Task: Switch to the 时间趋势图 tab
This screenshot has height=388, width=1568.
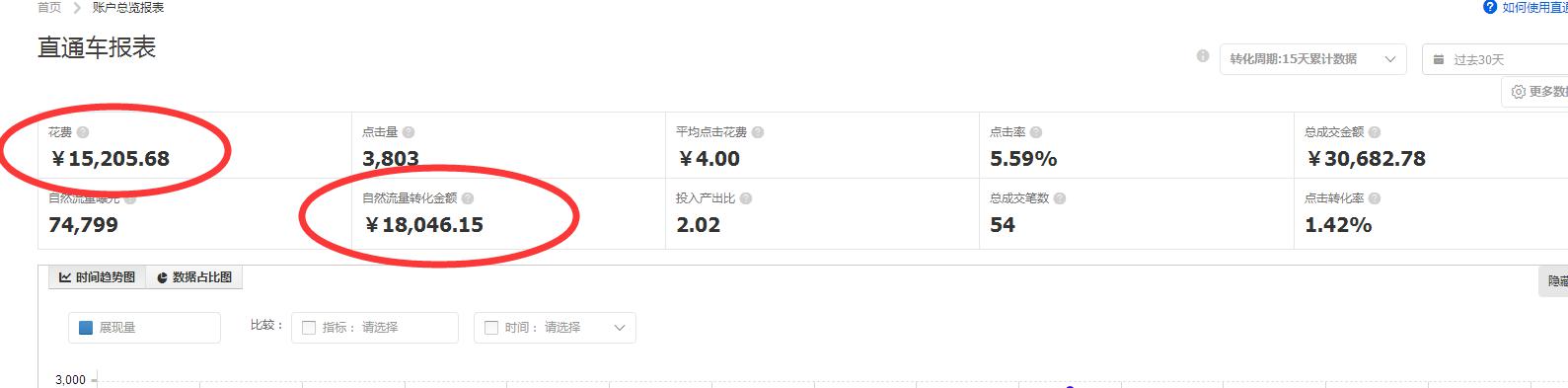Action: coord(97,277)
